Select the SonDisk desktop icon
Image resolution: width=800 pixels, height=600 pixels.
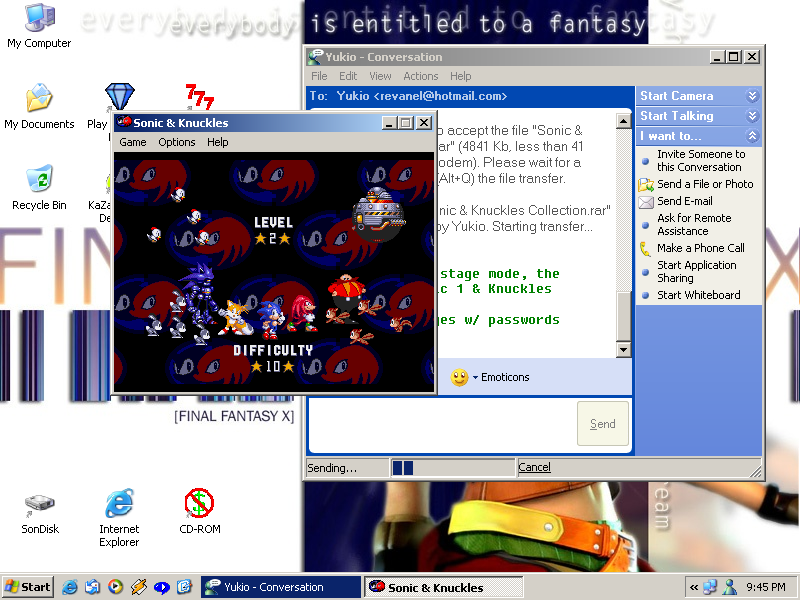pos(39,504)
